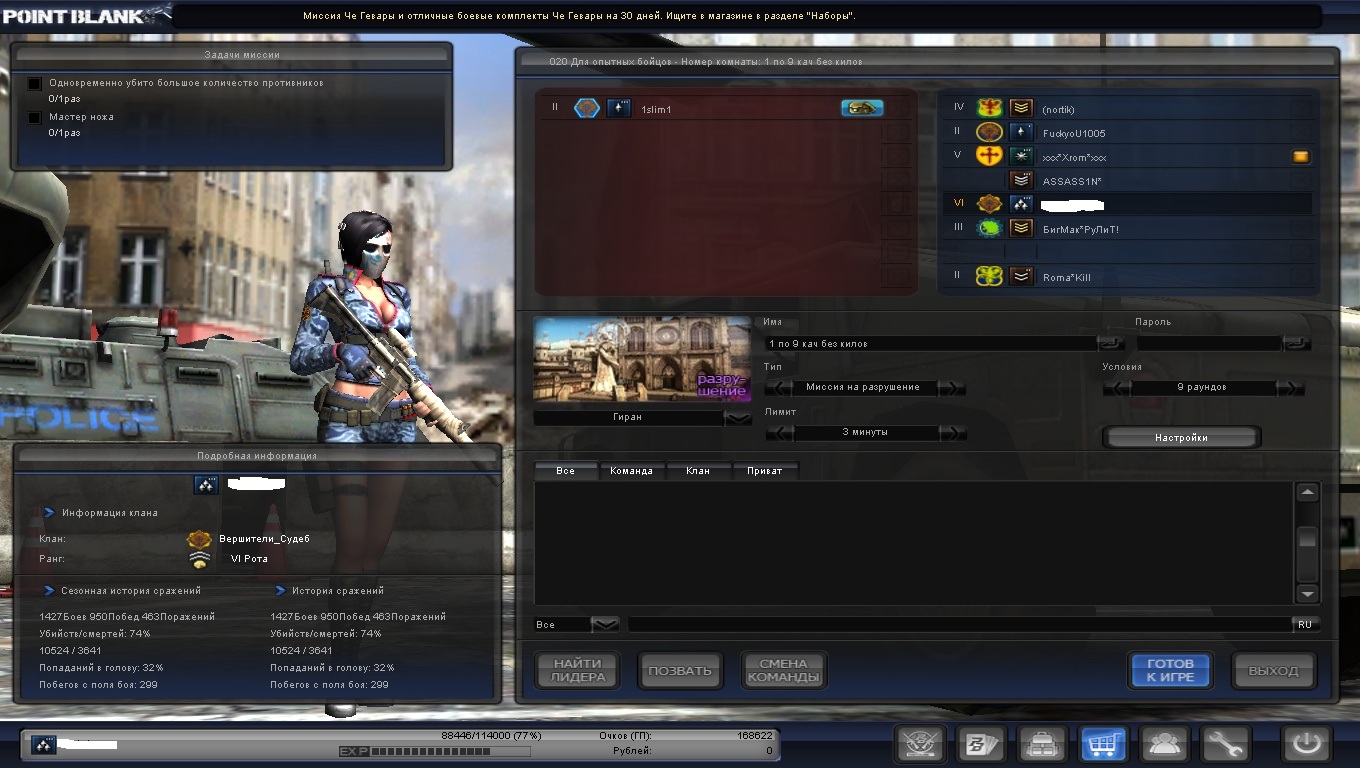Screen dimensions: 1360x768
Task: Open the Настройки room settings button
Action: click(1181, 438)
